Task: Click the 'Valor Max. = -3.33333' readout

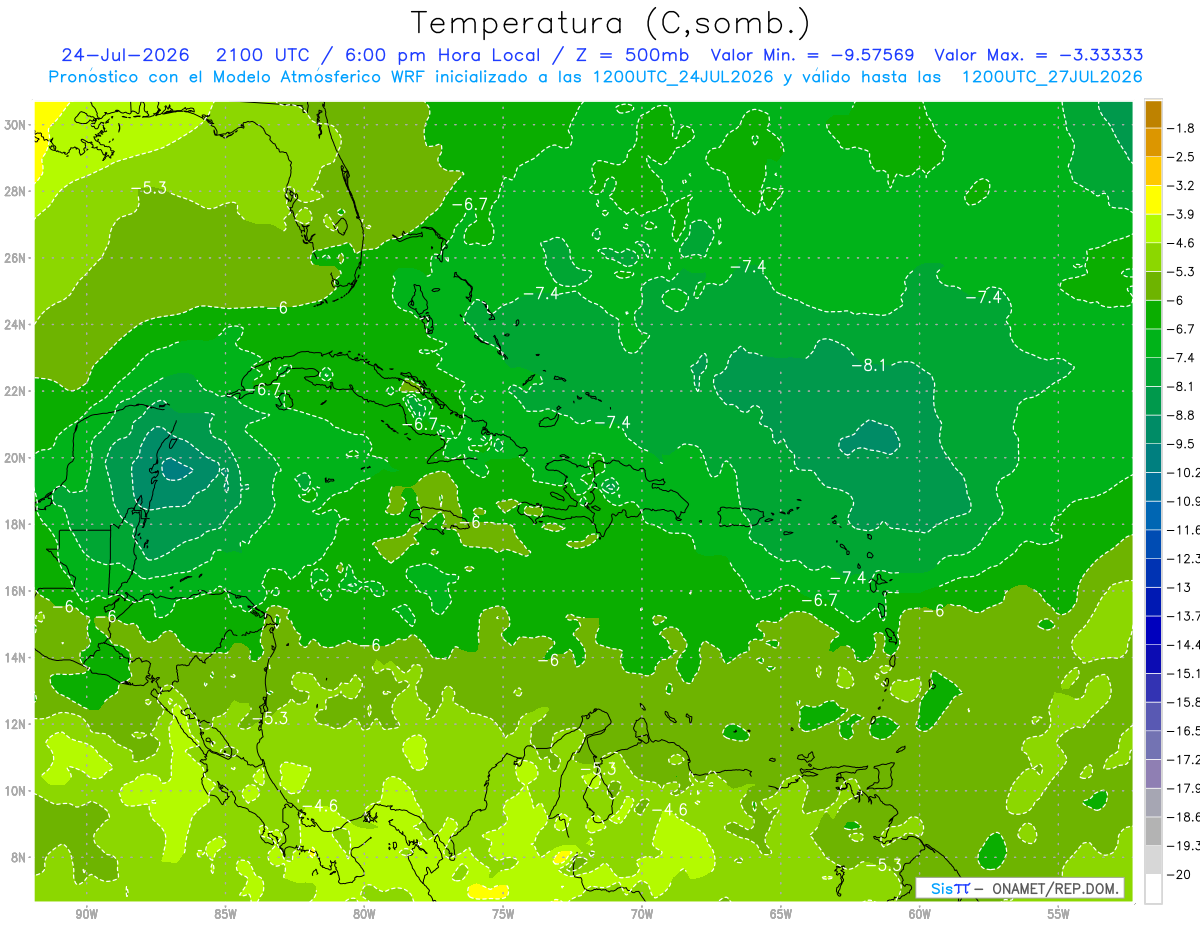Action: 1039,55
